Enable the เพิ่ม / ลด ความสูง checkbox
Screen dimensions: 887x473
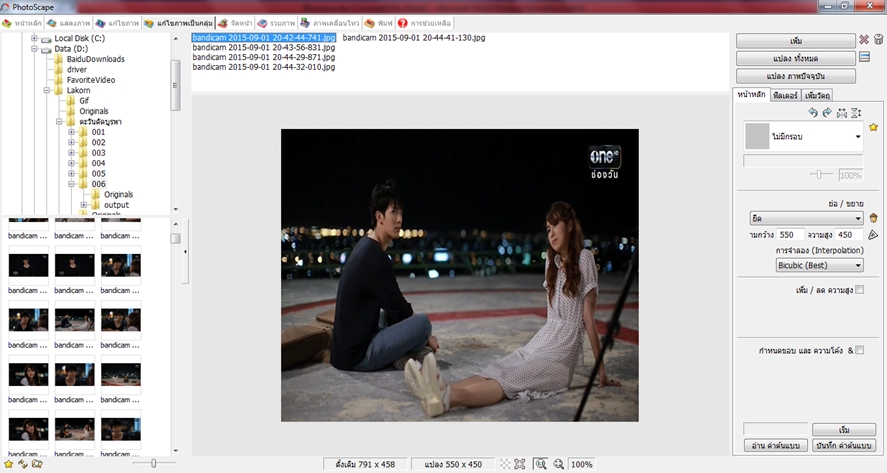coord(859,290)
